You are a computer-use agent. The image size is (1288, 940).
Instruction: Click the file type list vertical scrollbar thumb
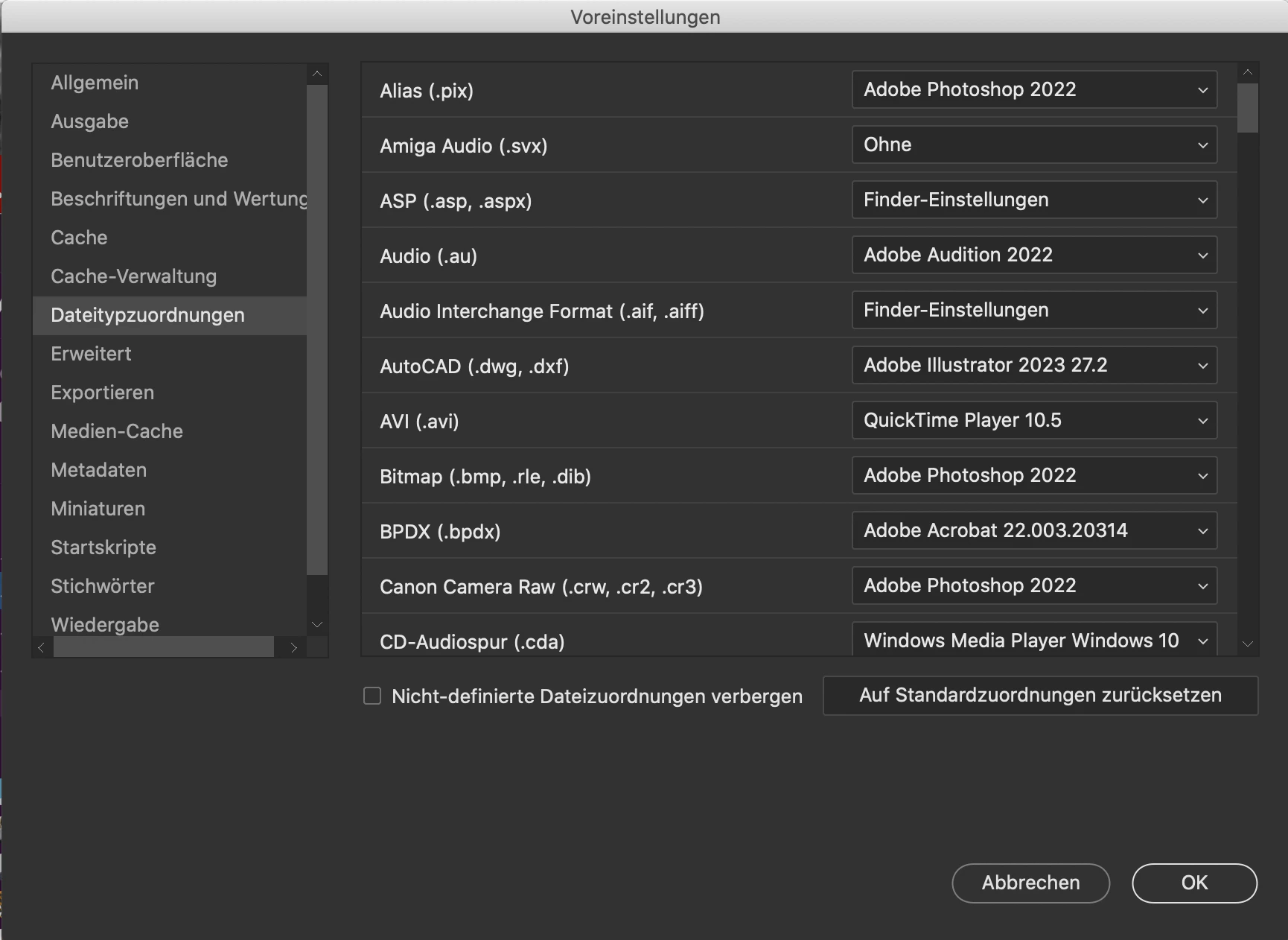coord(1248,108)
